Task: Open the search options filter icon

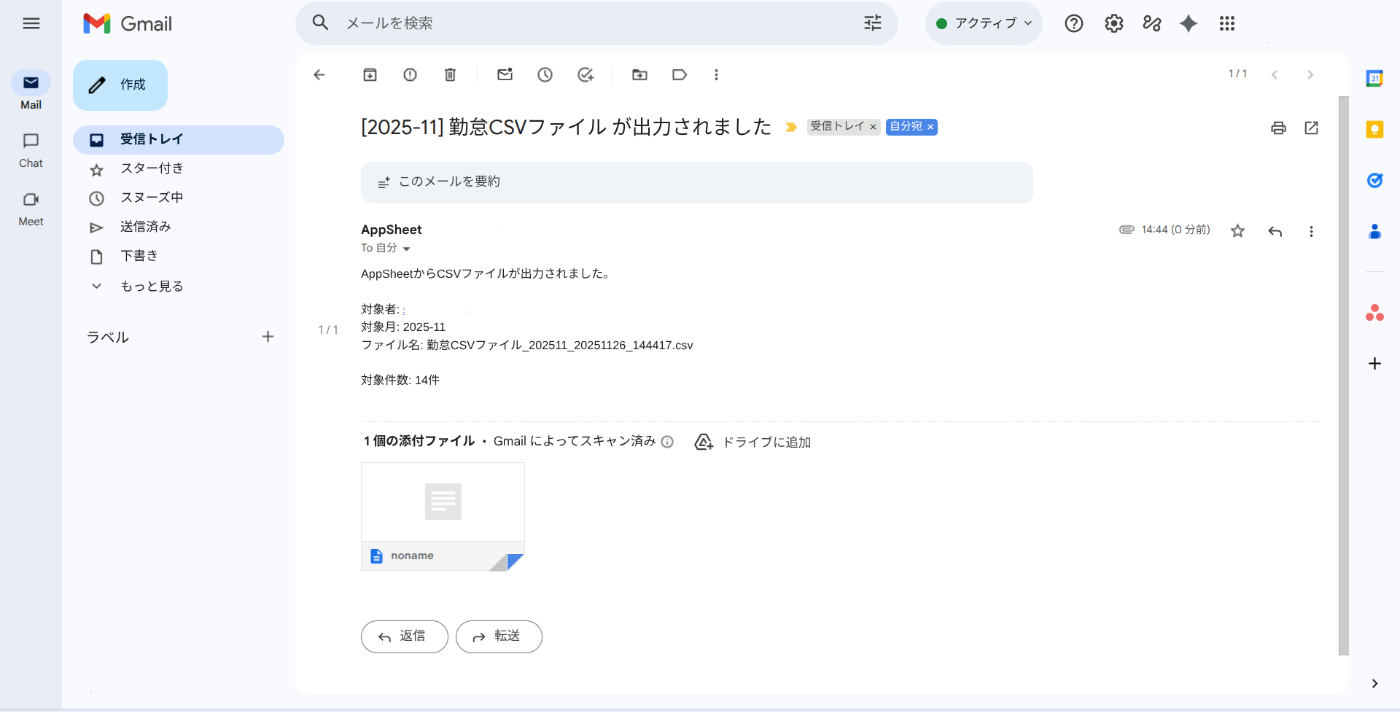Action: pyautogui.click(x=873, y=22)
